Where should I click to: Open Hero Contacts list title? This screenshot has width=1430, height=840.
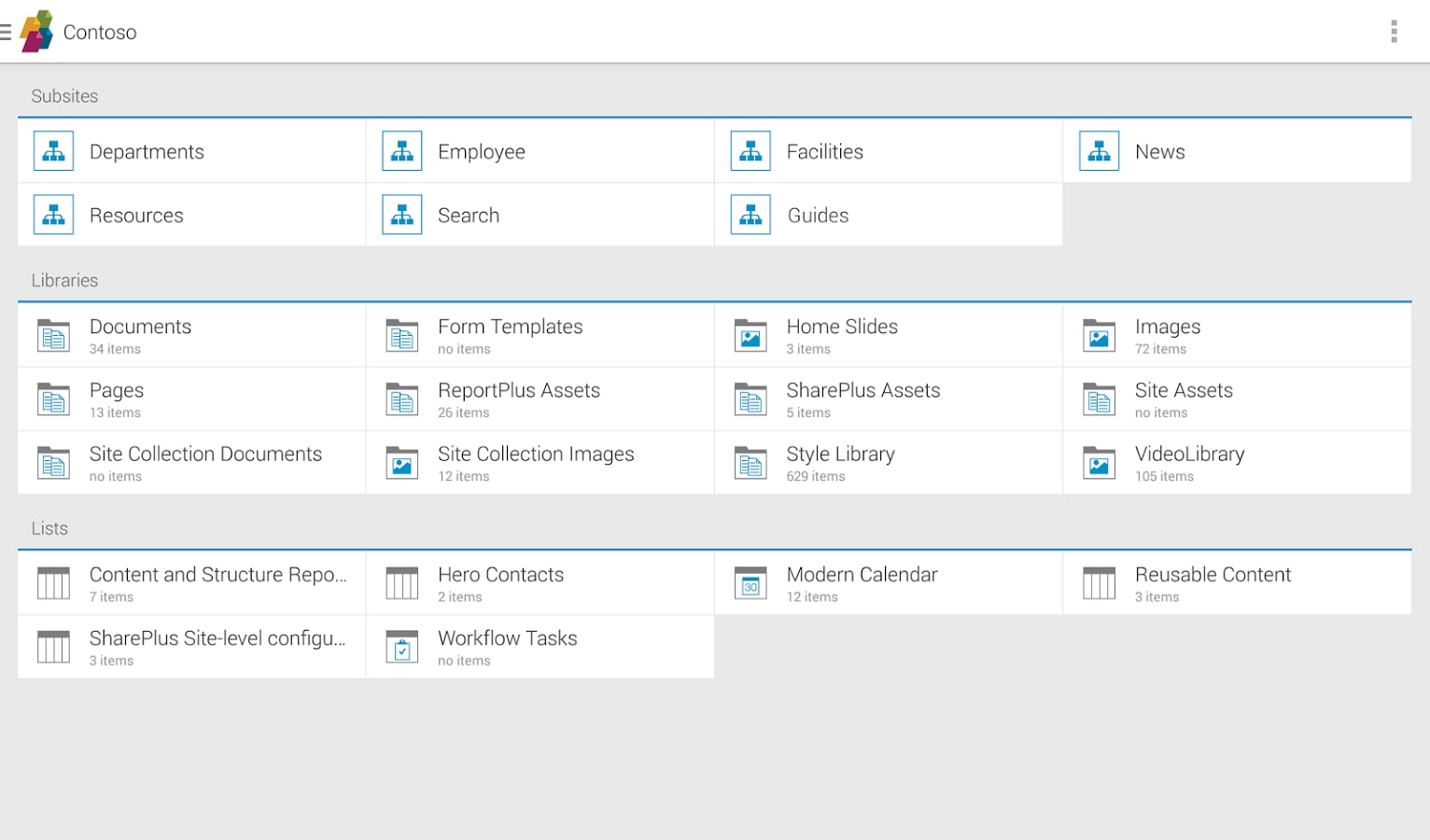click(501, 575)
